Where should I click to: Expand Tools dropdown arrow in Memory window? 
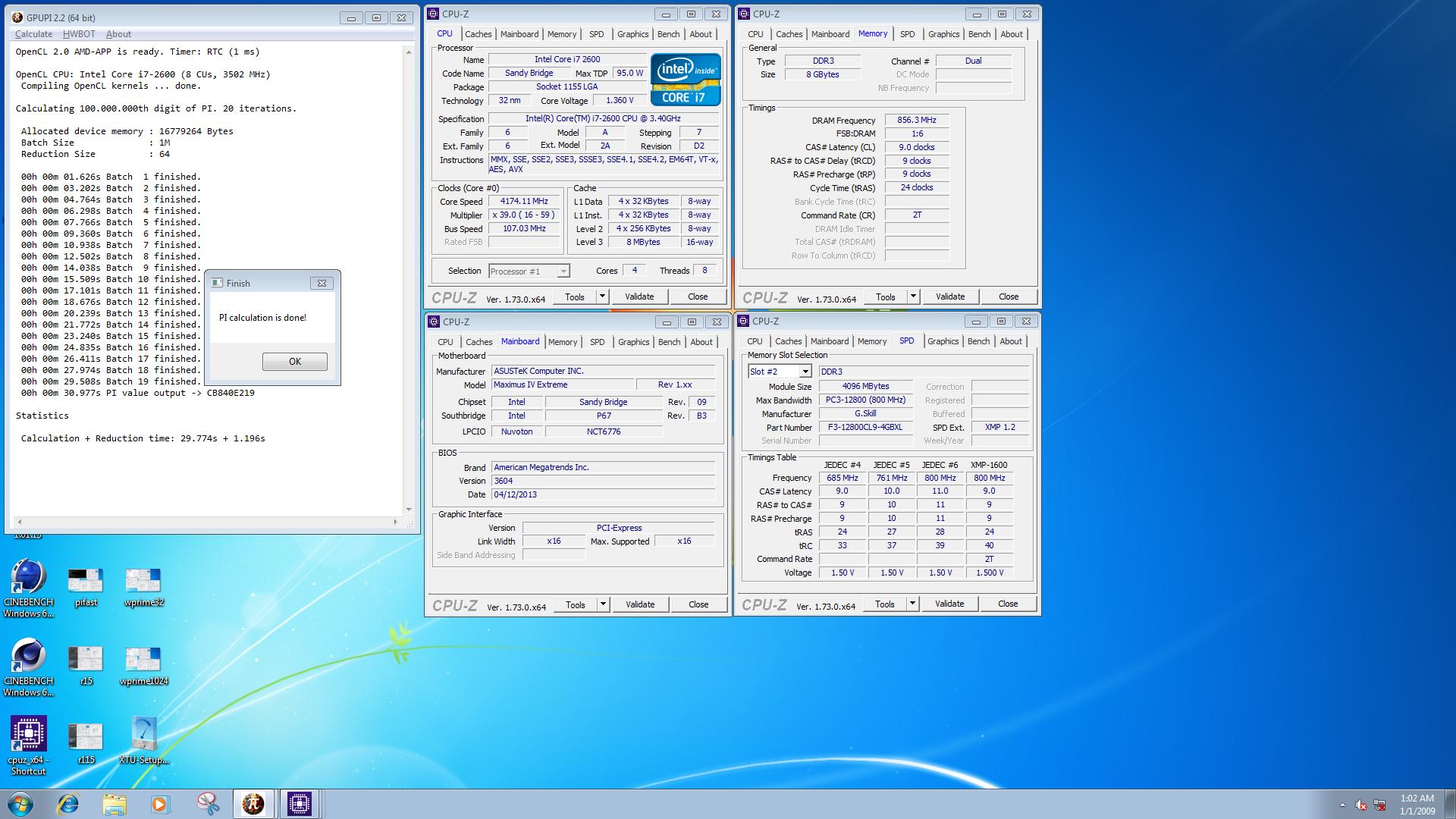tap(913, 297)
